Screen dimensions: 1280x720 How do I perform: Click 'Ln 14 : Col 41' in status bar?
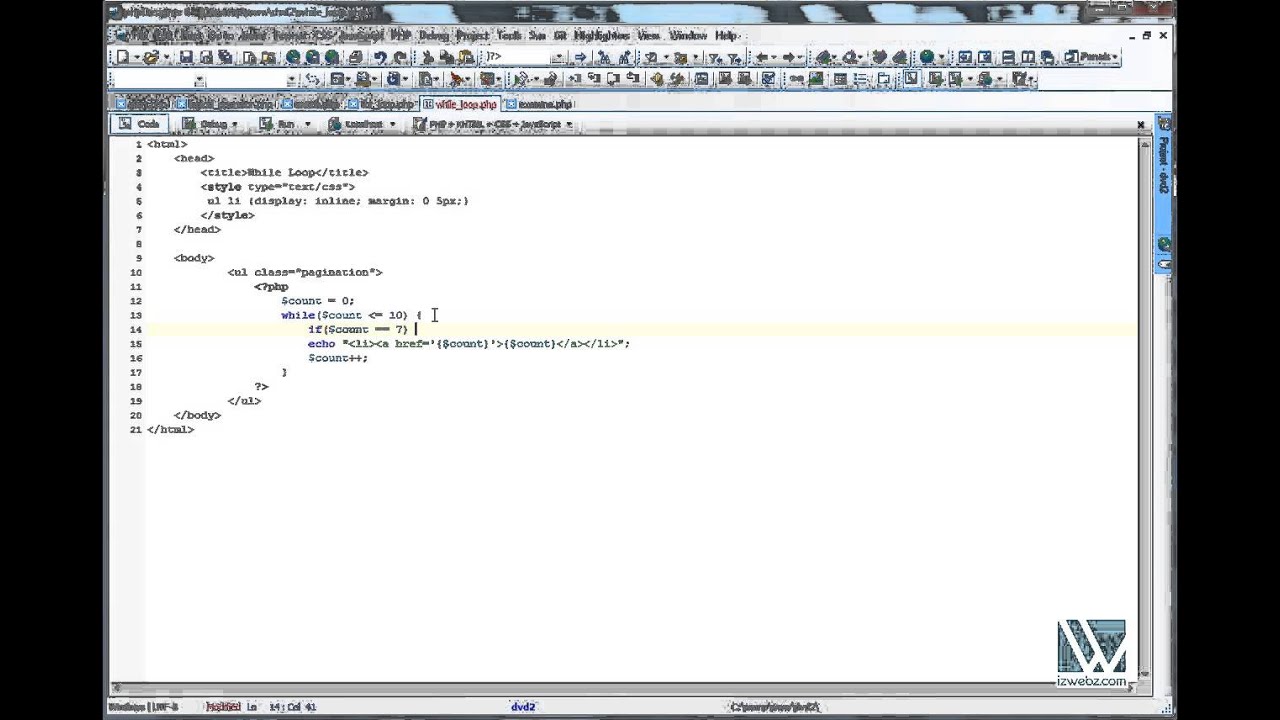[x=282, y=707]
